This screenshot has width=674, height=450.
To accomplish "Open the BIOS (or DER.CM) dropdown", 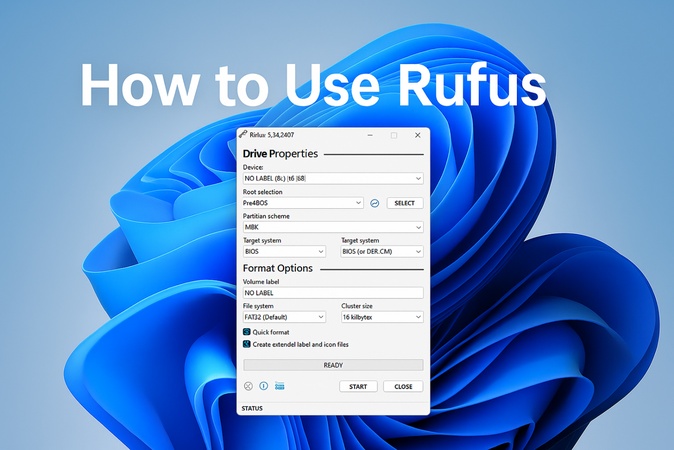I will pos(382,251).
